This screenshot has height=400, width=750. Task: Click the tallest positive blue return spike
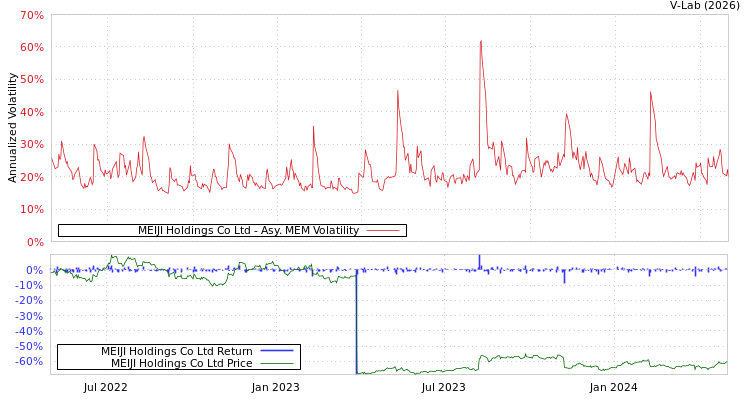tap(479, 261)
